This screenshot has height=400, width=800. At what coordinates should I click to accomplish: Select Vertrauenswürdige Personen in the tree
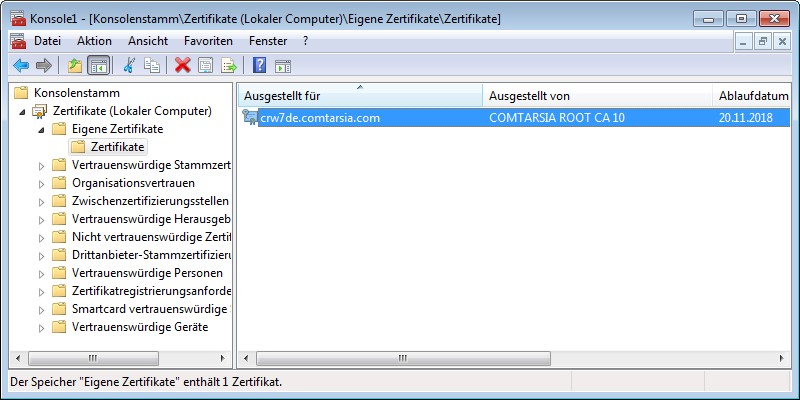[x=147, y=272]
